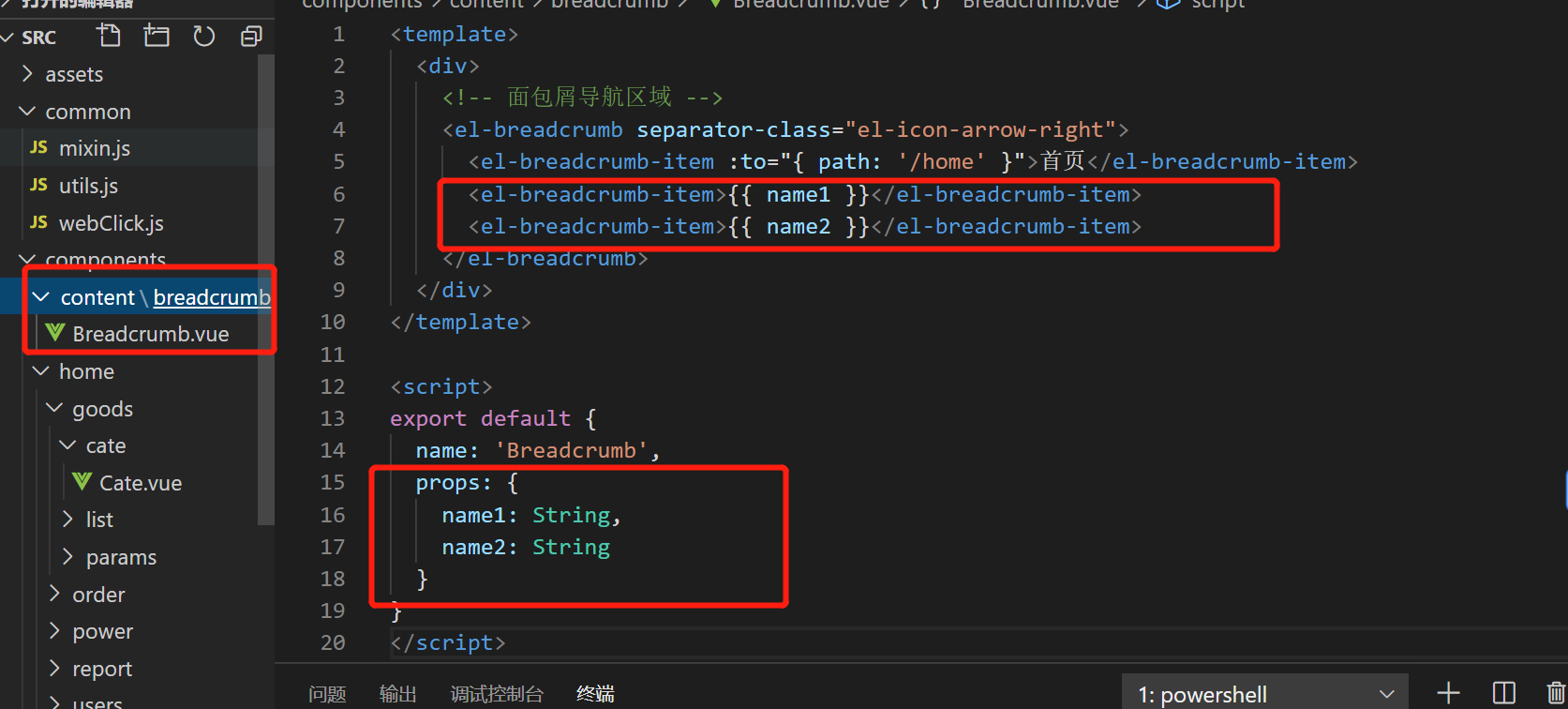The width and height of the screenshot is (1568, 709).
Task: Click the JS icon beside webClick.js
Action: (38, 222)
